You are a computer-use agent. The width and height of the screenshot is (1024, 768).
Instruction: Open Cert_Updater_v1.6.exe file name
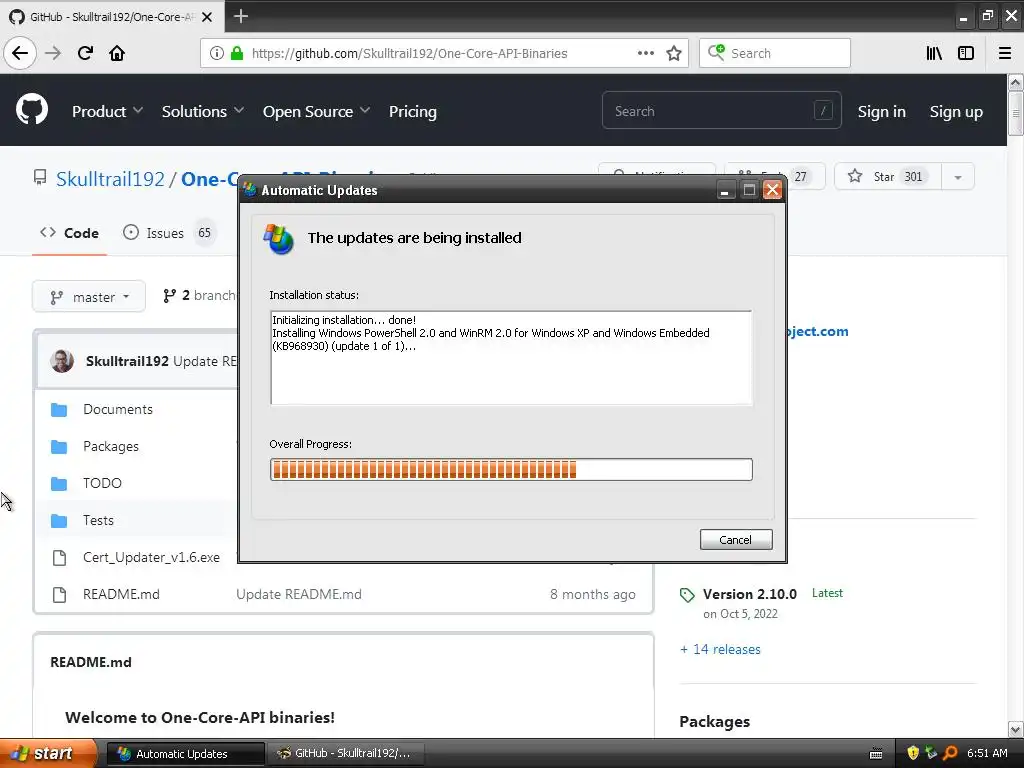(x=151, y=558)
